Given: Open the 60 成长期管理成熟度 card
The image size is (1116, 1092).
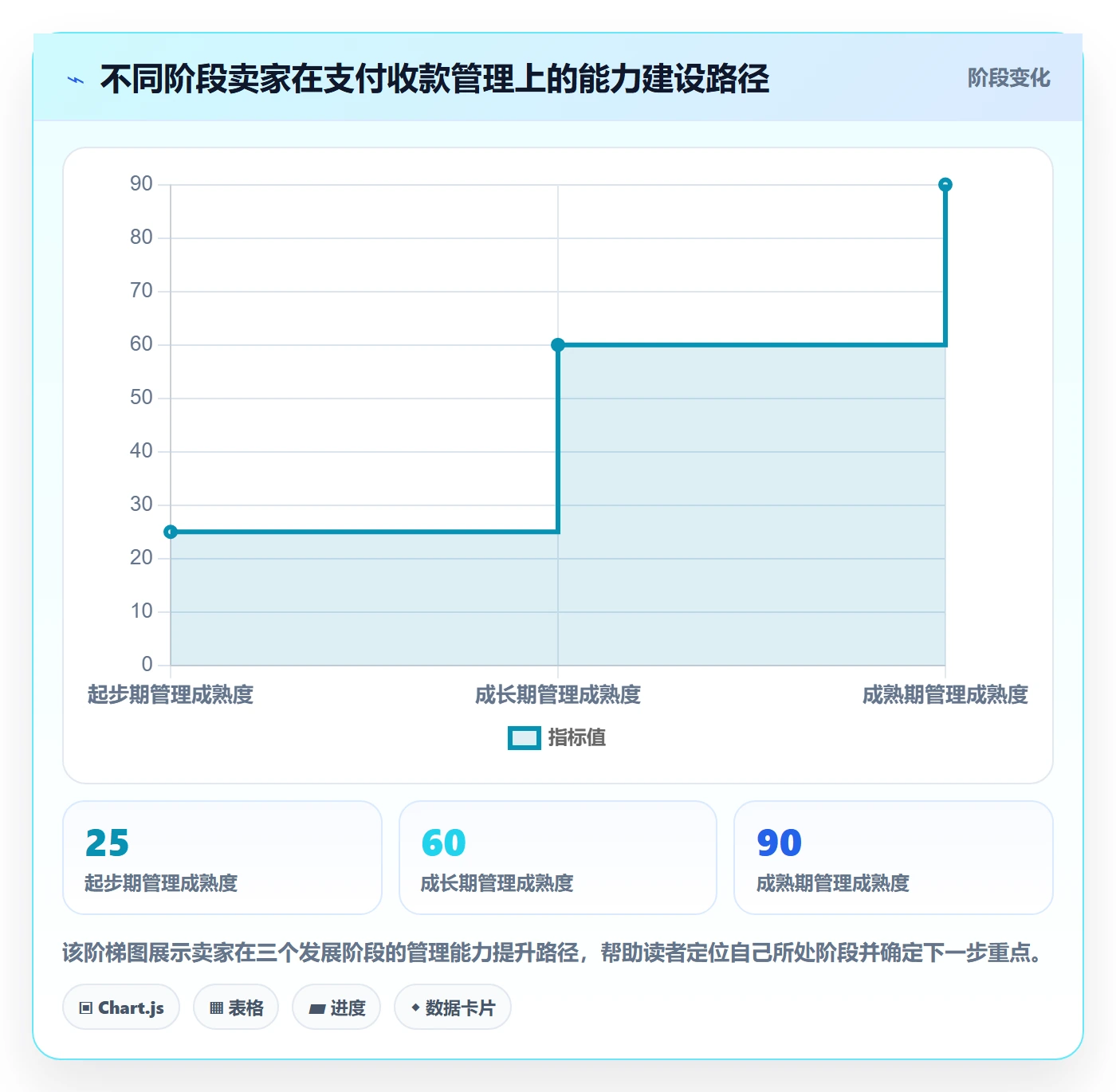Looking at the screenshot, I should tap(558, 858).
